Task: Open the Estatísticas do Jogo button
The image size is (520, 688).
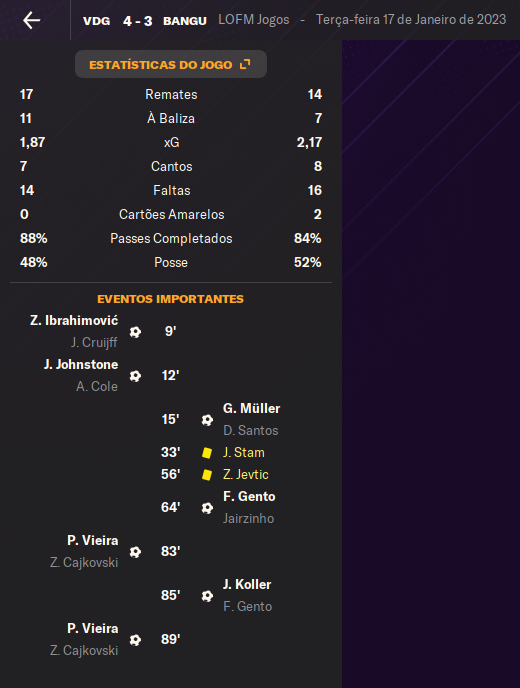Action: 171,64
